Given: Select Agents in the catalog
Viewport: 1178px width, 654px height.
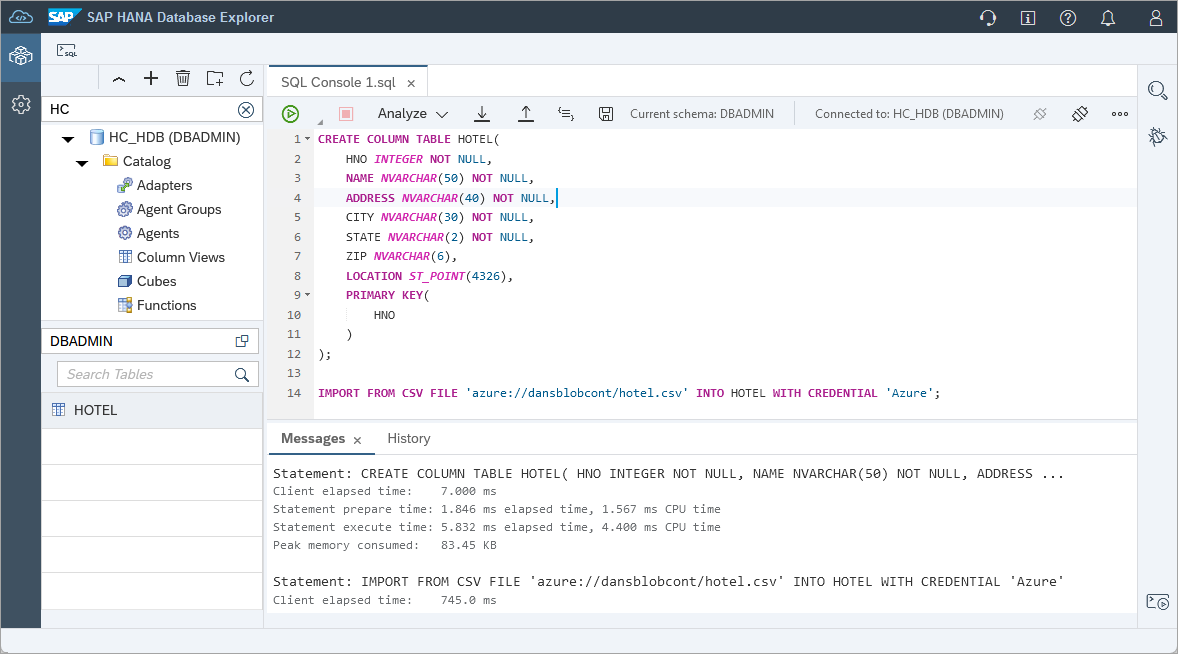Looking at the screenshot, I should 158,234.
